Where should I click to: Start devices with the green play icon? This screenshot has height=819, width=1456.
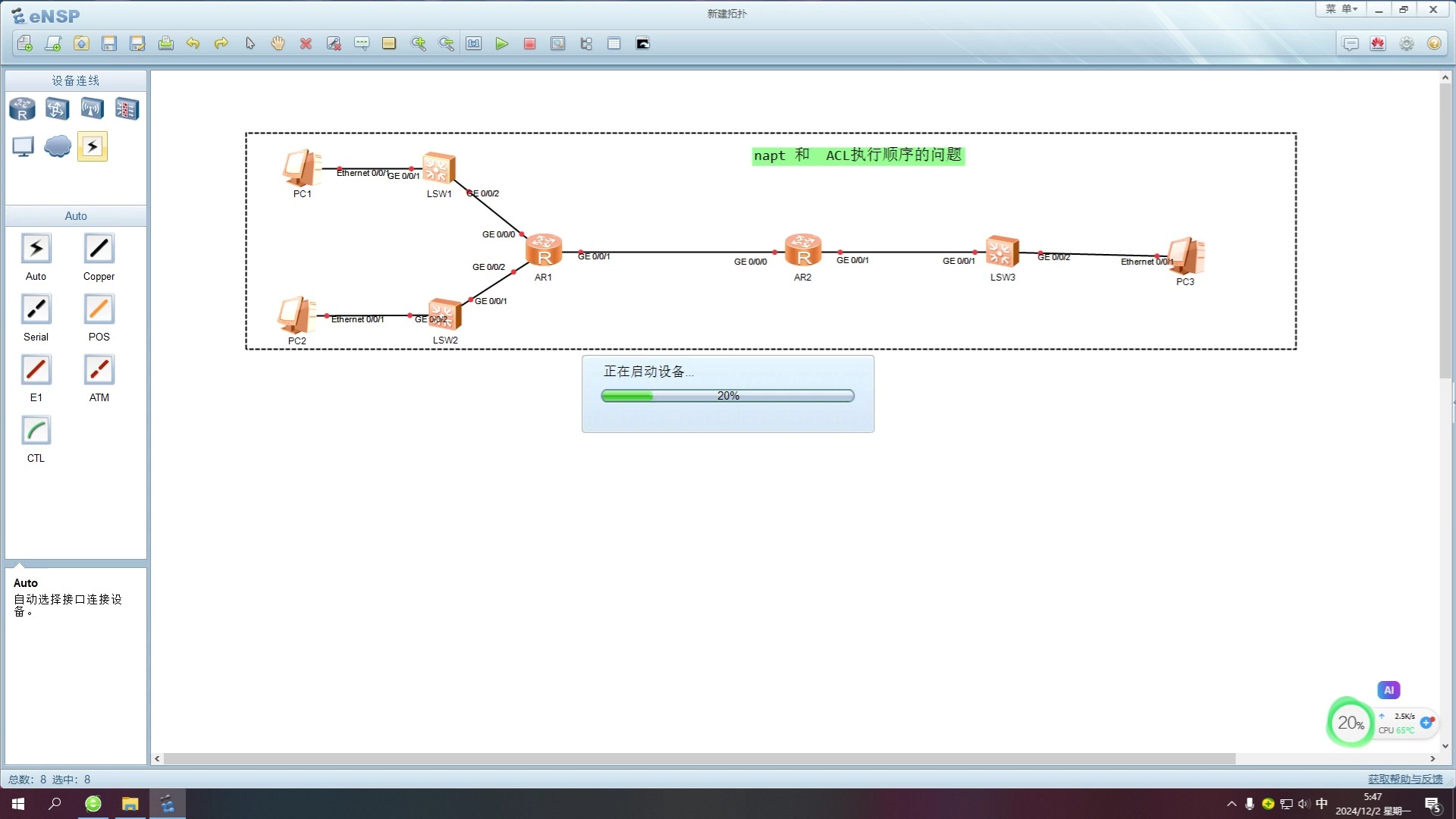501,43
